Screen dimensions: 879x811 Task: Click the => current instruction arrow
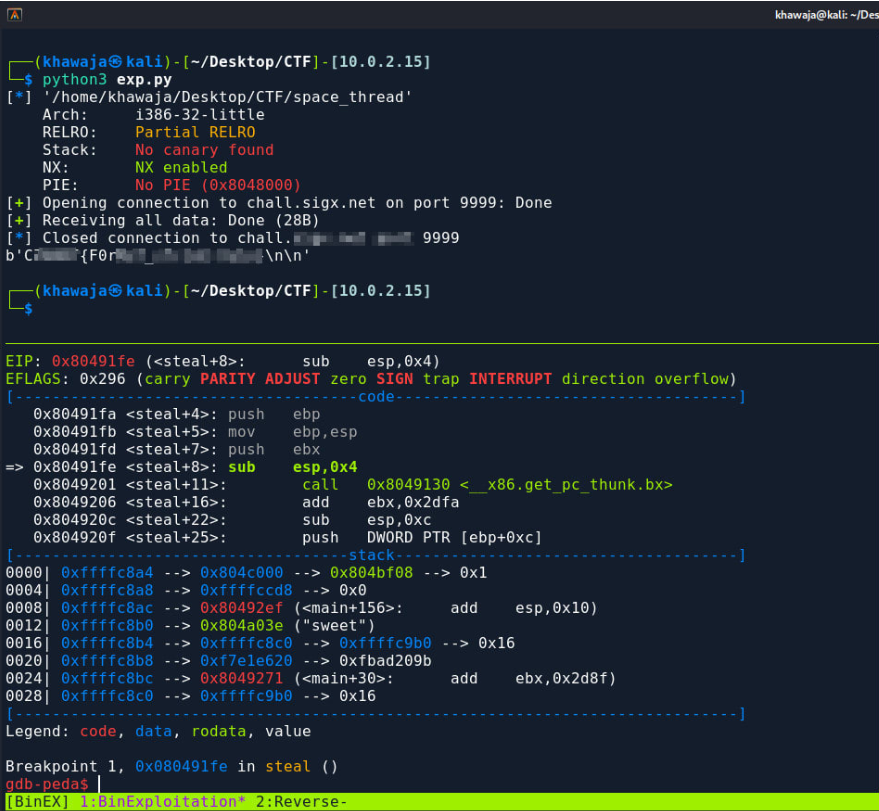(15, 467)
